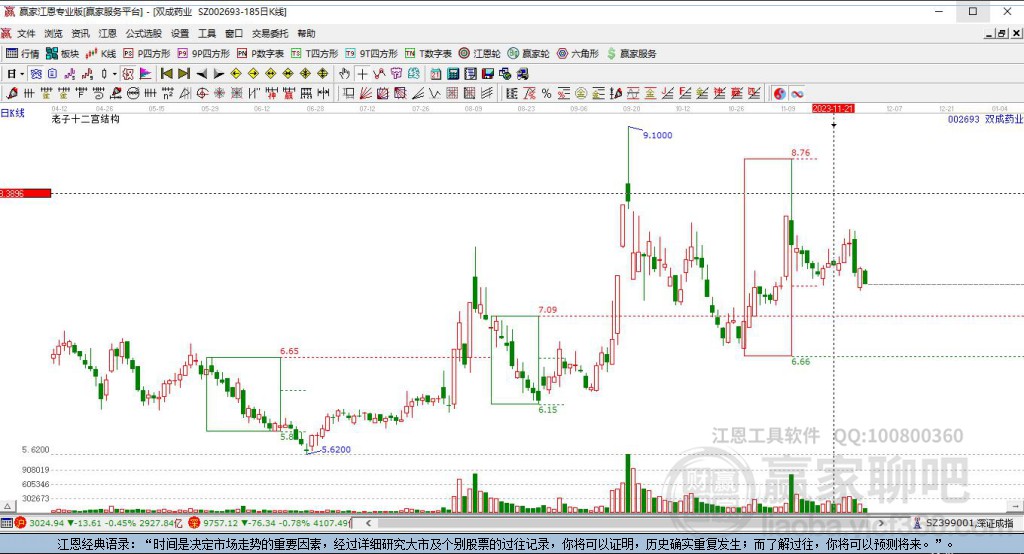This screenshot has height=554, width=1024.
Task: Click the 2023-11-21 date marker
Action: tap(833, 108)
